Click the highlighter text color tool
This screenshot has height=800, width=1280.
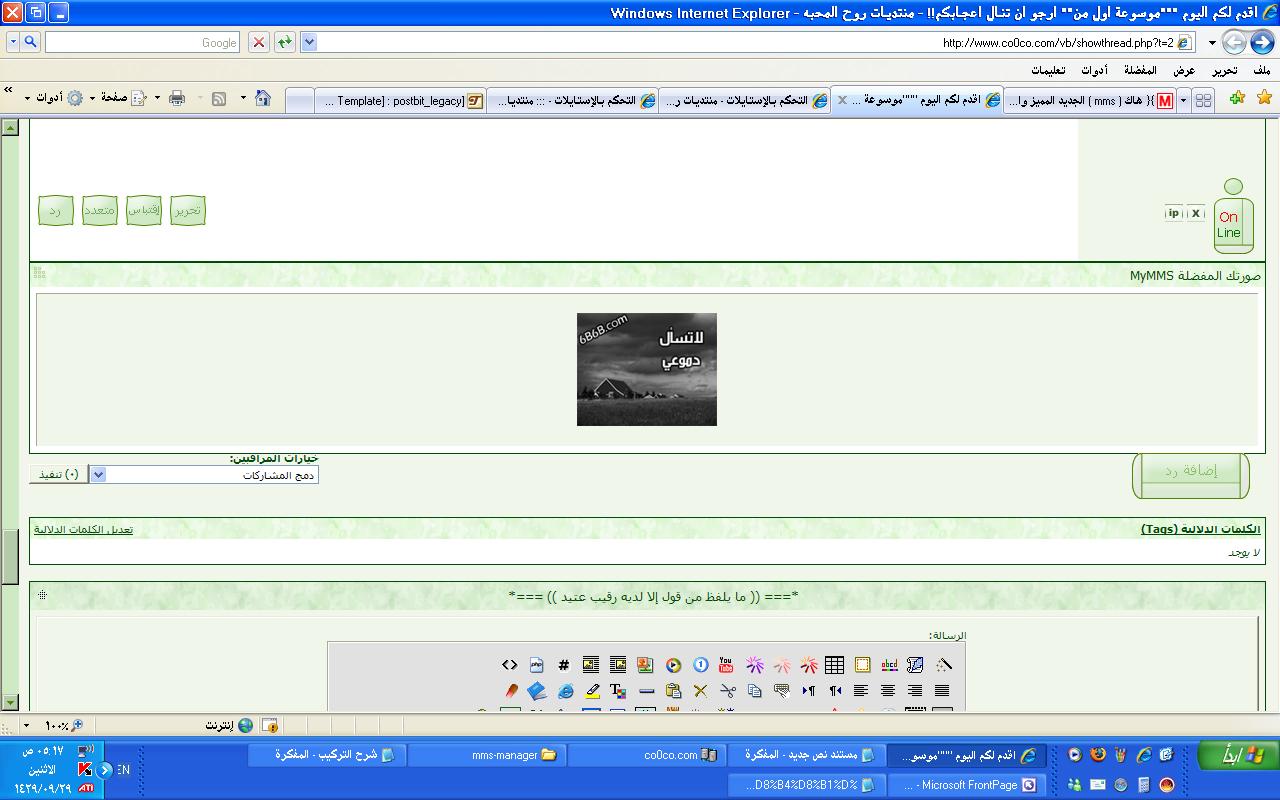[592, 691]
